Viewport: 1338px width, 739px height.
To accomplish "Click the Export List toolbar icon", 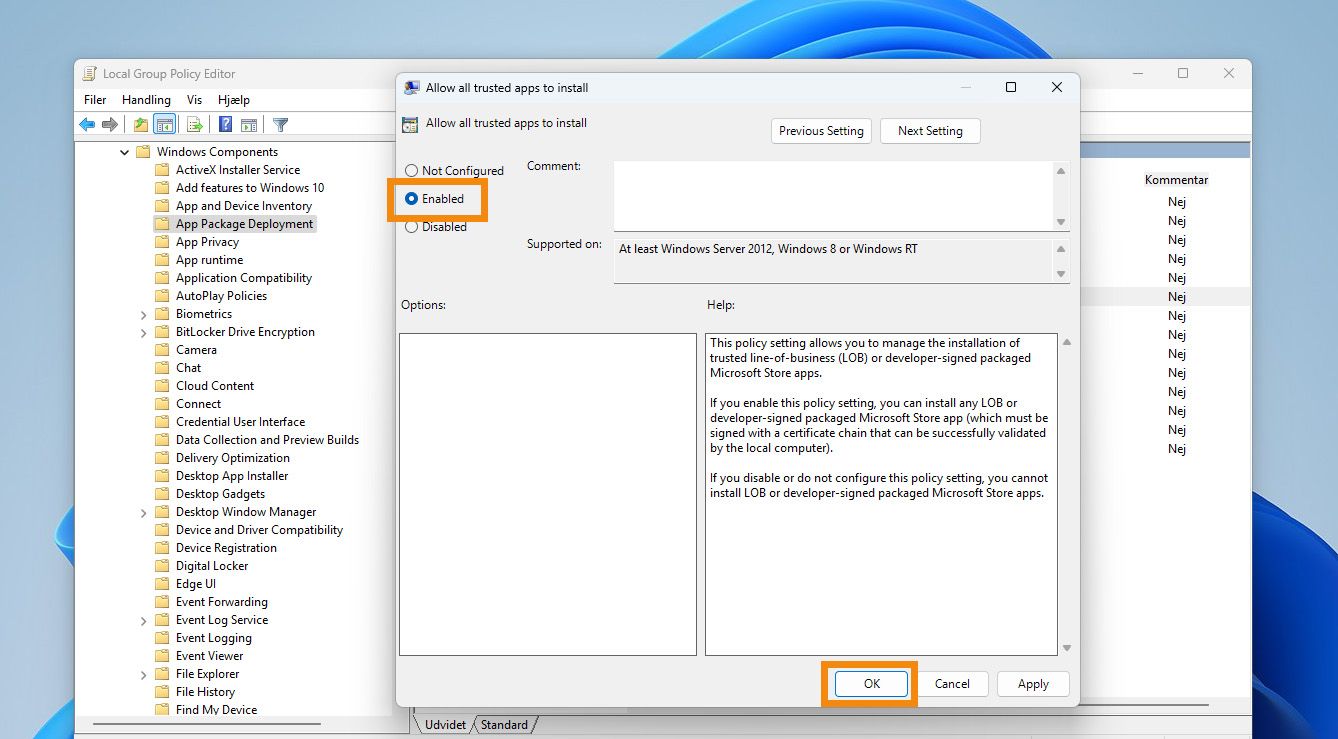I will (195, 125).
